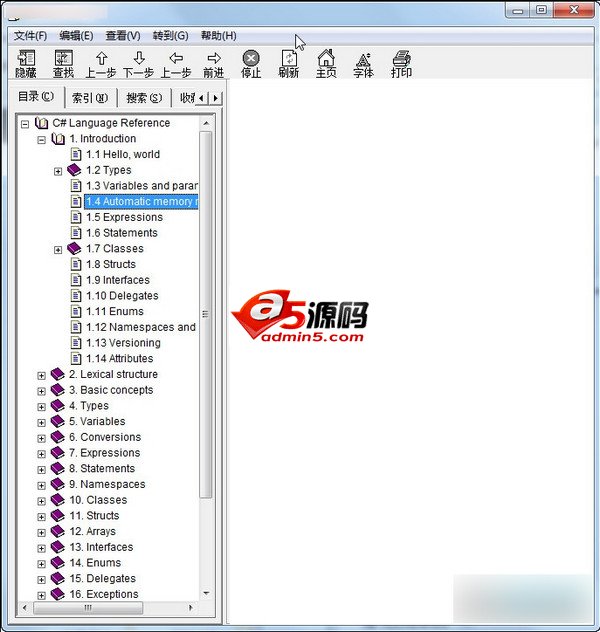Open topic 1.6 Statements
The height and width of the screenshot is (632, 600).
pos(122,233)
